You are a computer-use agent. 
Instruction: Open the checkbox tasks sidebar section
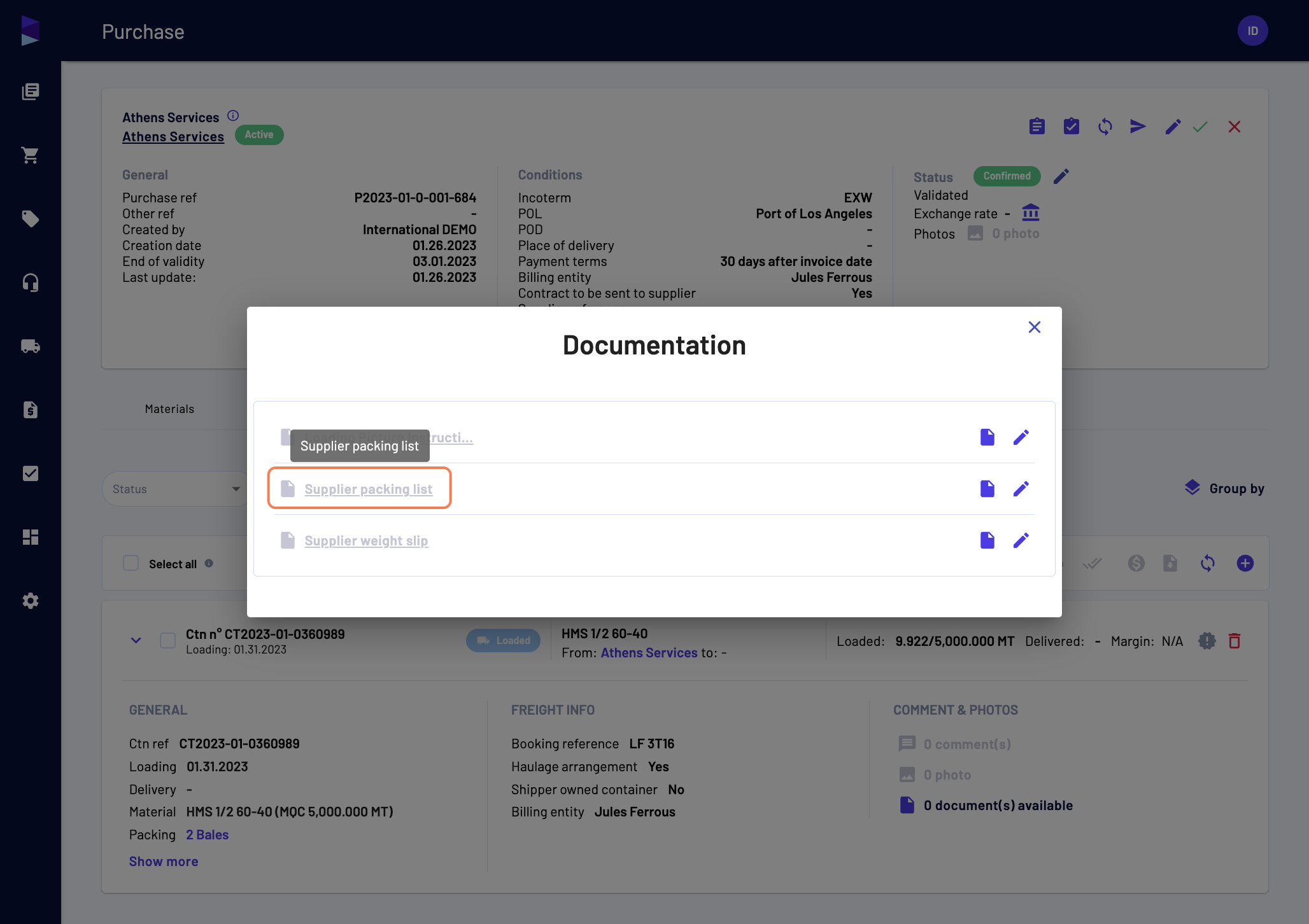click(x=30, y=473)
